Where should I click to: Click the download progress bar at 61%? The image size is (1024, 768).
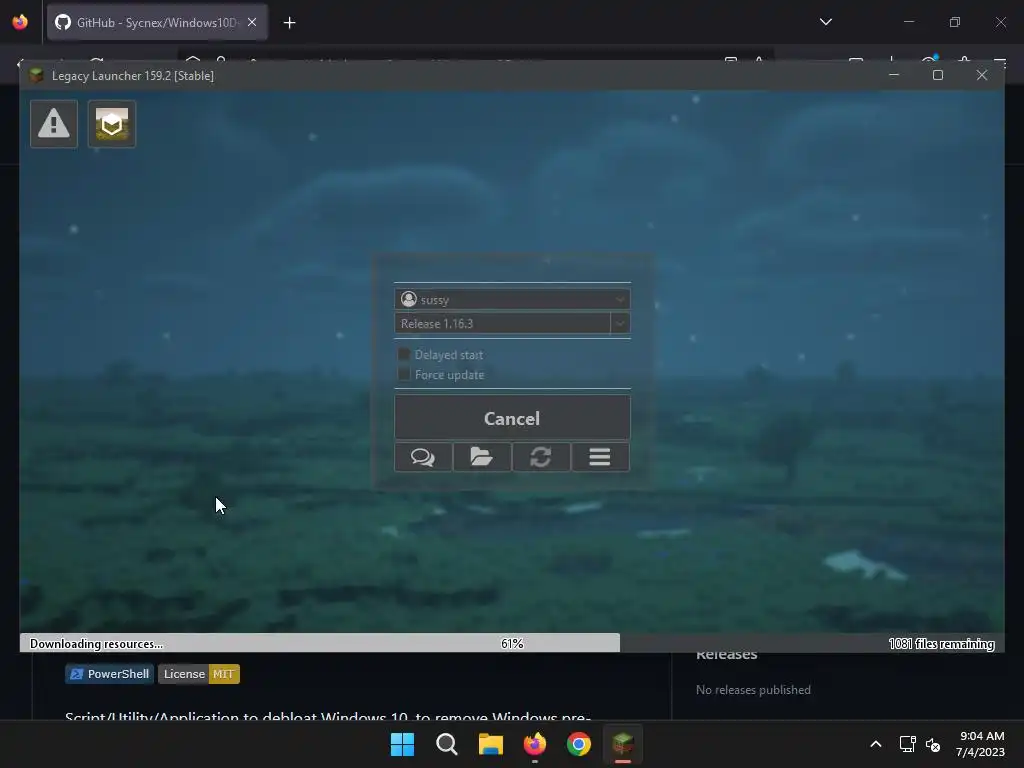tap(512, 643)
